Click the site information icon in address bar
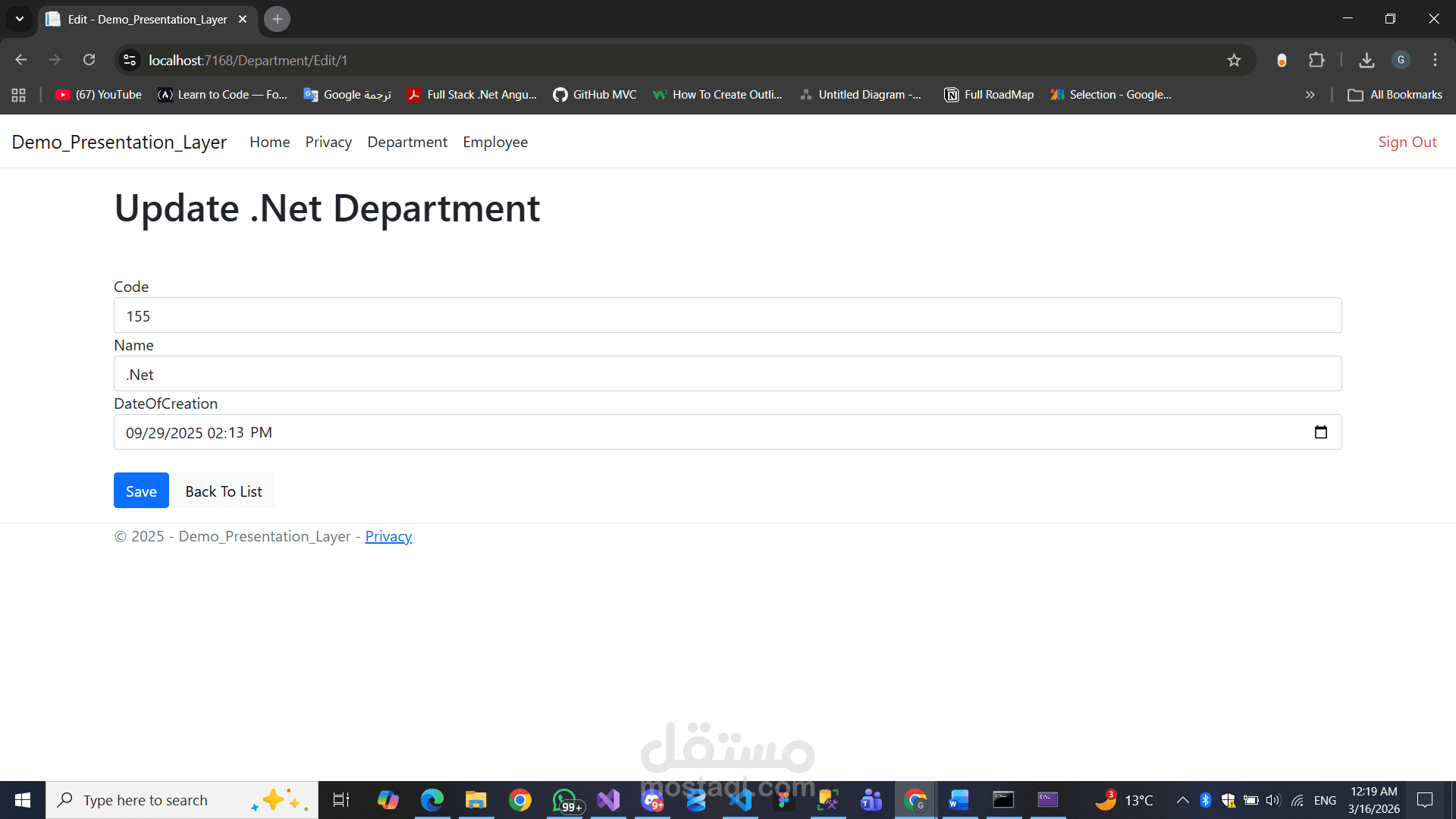 pyautogui.click(x=130, y=60)
